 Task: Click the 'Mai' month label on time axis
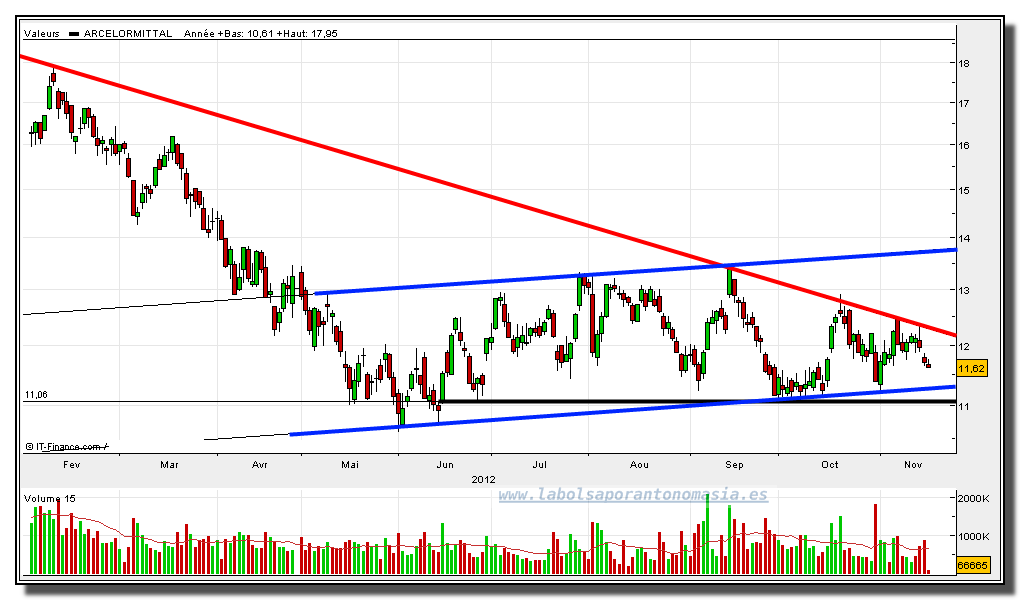click(x=350, y=465)
